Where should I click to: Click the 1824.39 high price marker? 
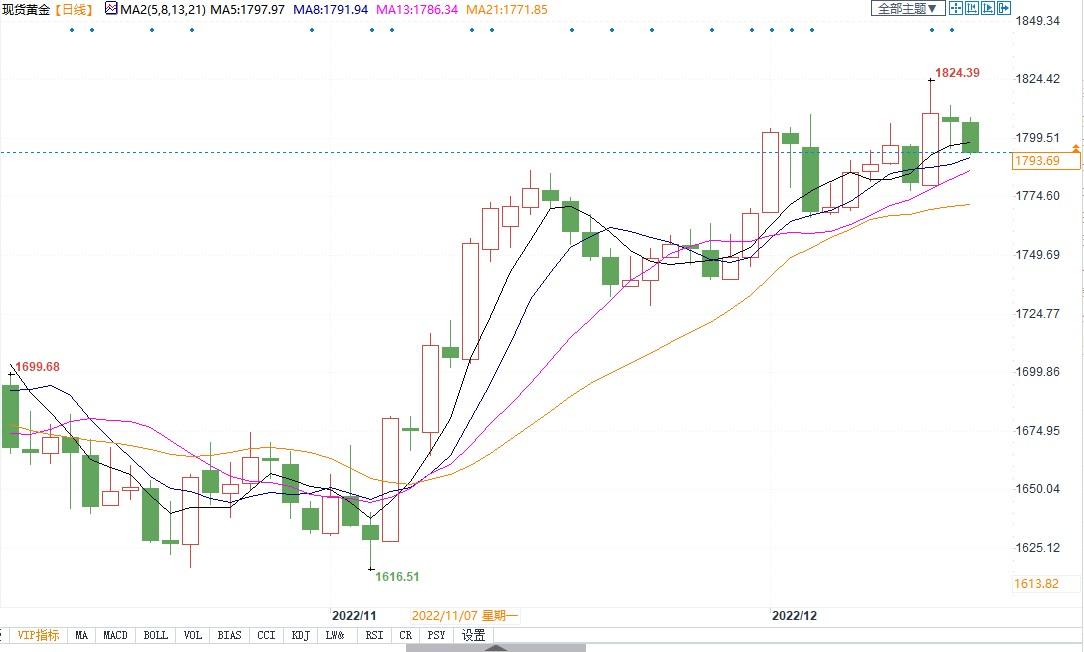pyautogui.click(x=956, y=73)
